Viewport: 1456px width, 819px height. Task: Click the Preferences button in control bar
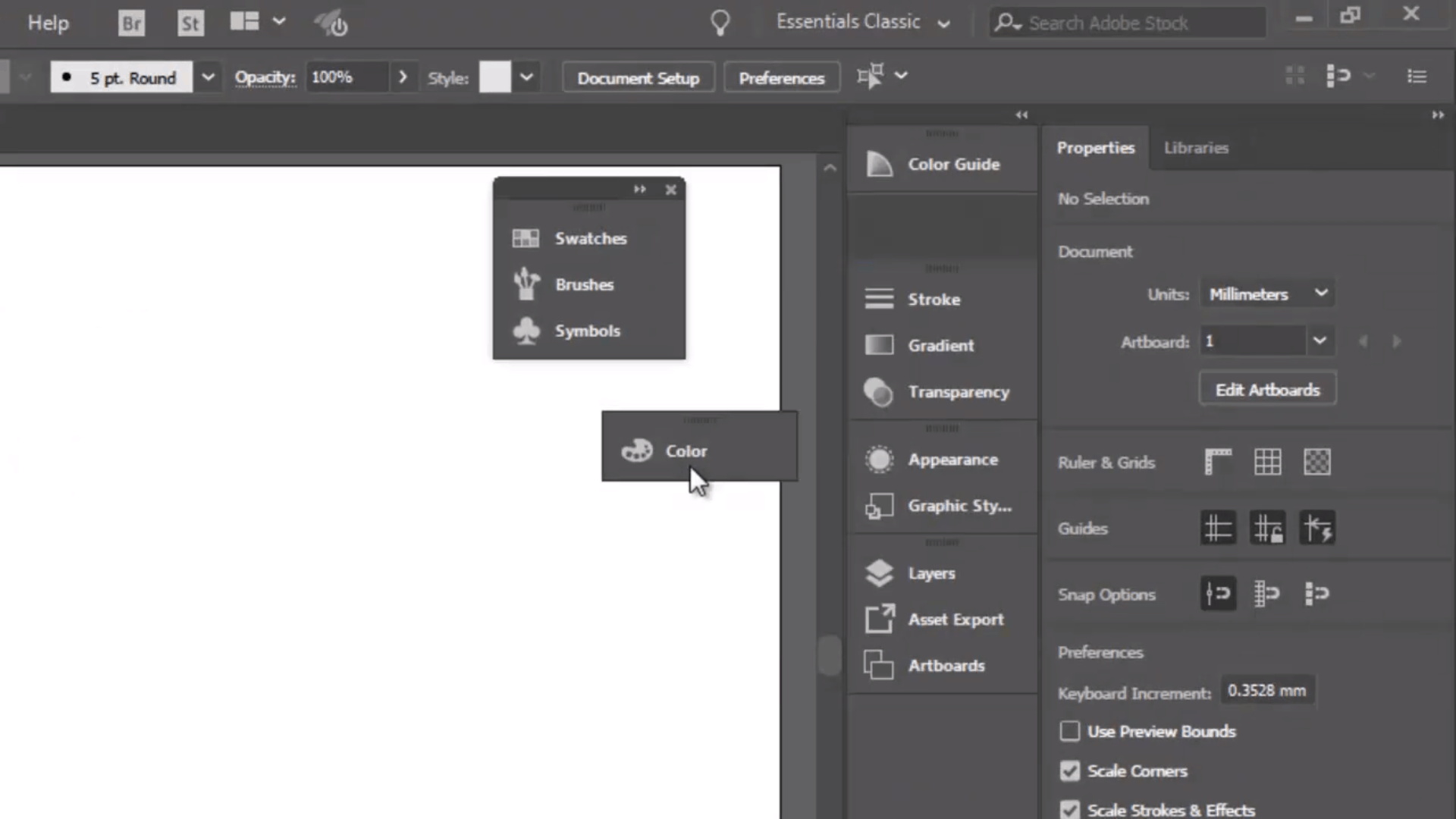tap(781, 78)
